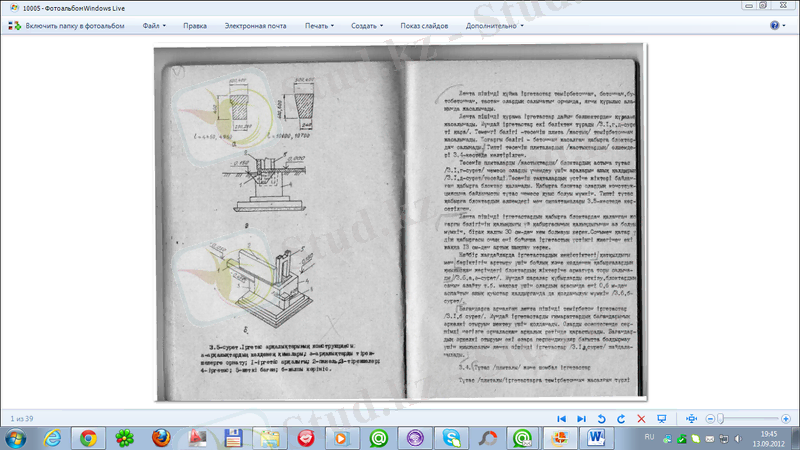Open the Файл dropdown menu

153,25
